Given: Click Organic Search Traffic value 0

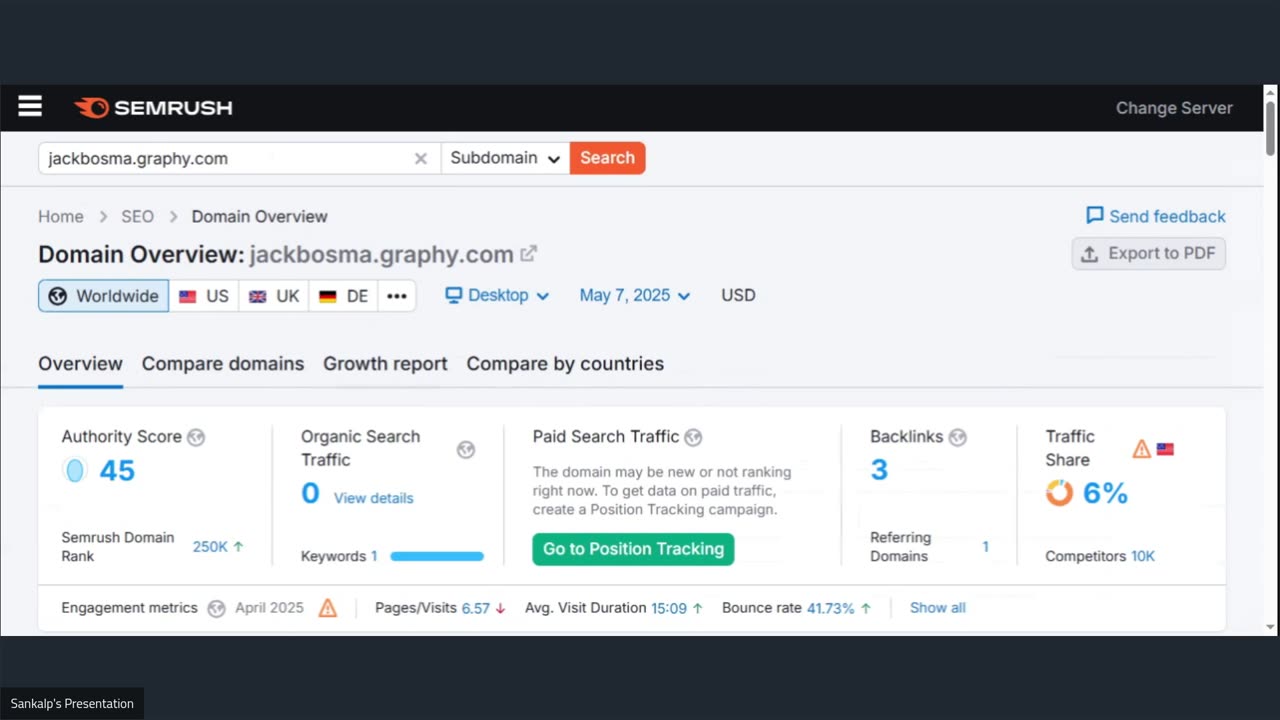Looking at the screenshot, I should (x=310, y=493).
